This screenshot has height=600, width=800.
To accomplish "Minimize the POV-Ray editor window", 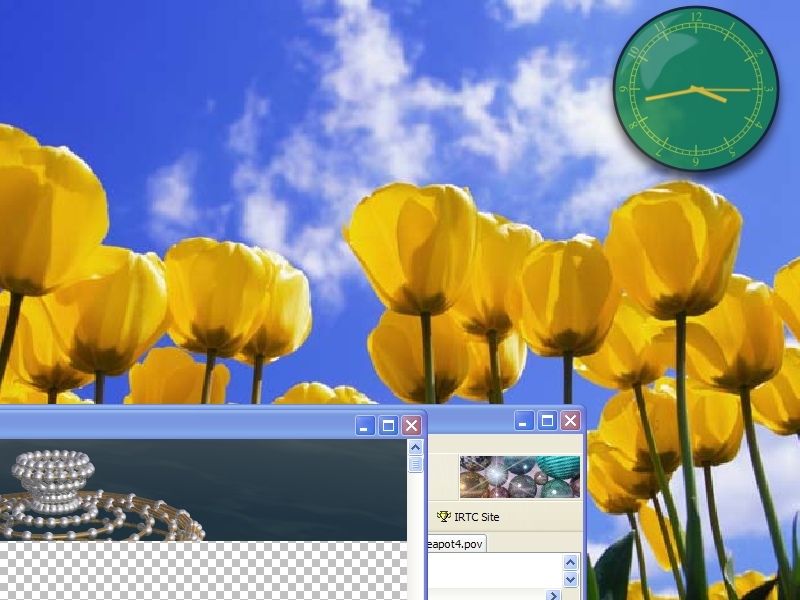I will coord(524,421).
